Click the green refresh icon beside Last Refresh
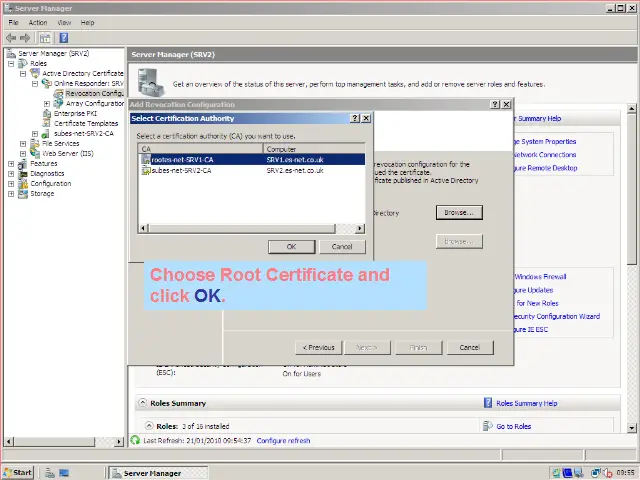Screen dimensions: 640x480 135,440
